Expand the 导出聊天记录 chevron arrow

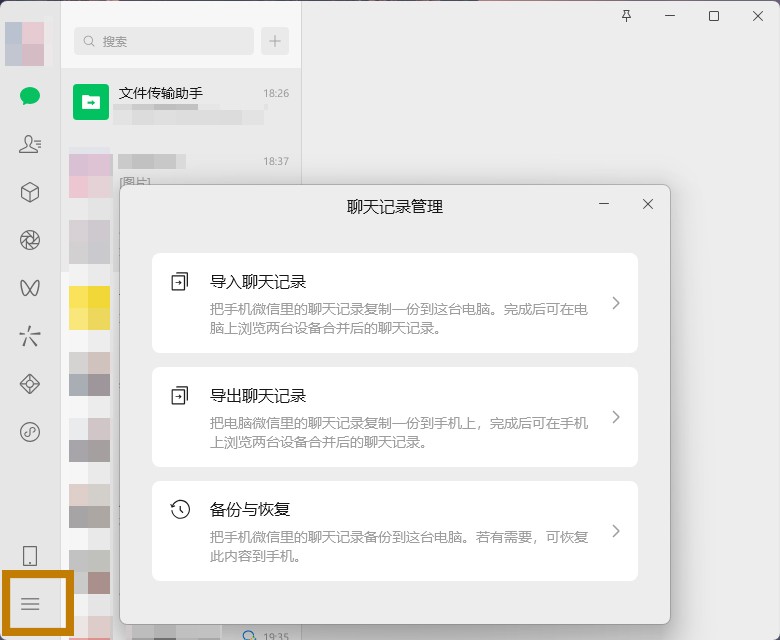click(x=616, y=417)
